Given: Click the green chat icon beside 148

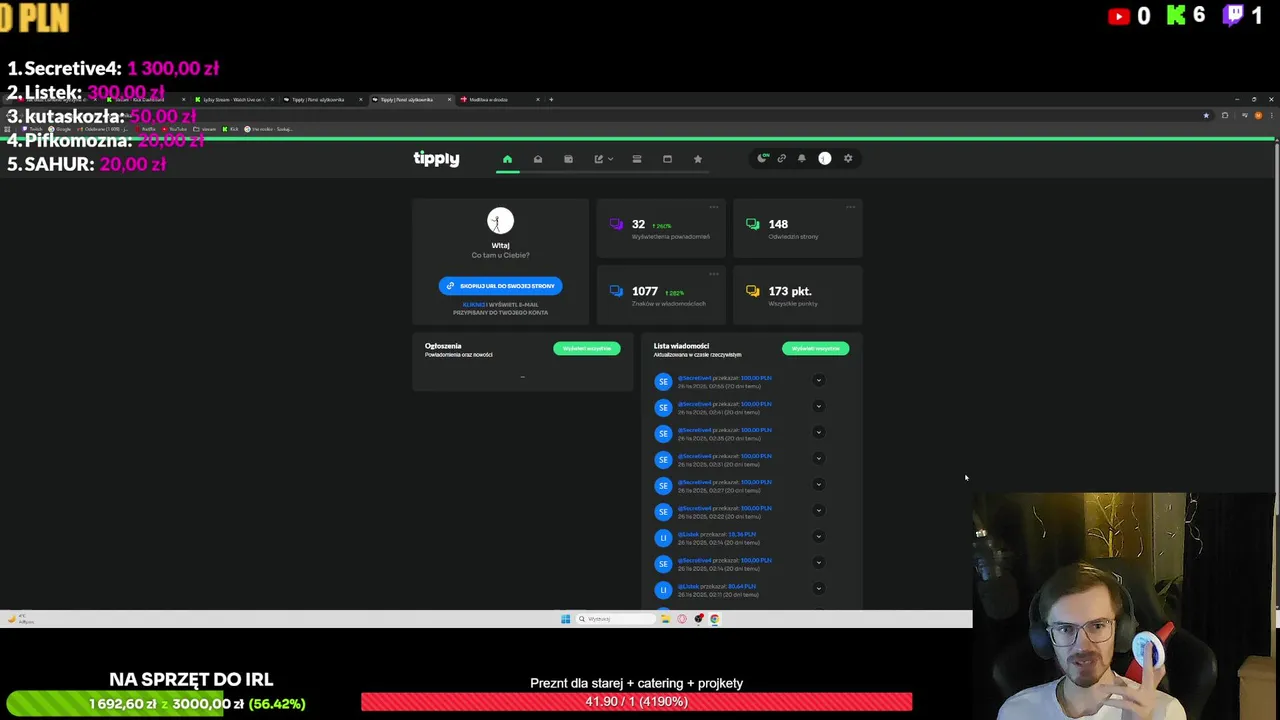Looking at the screenshot, I should point(752,224).
